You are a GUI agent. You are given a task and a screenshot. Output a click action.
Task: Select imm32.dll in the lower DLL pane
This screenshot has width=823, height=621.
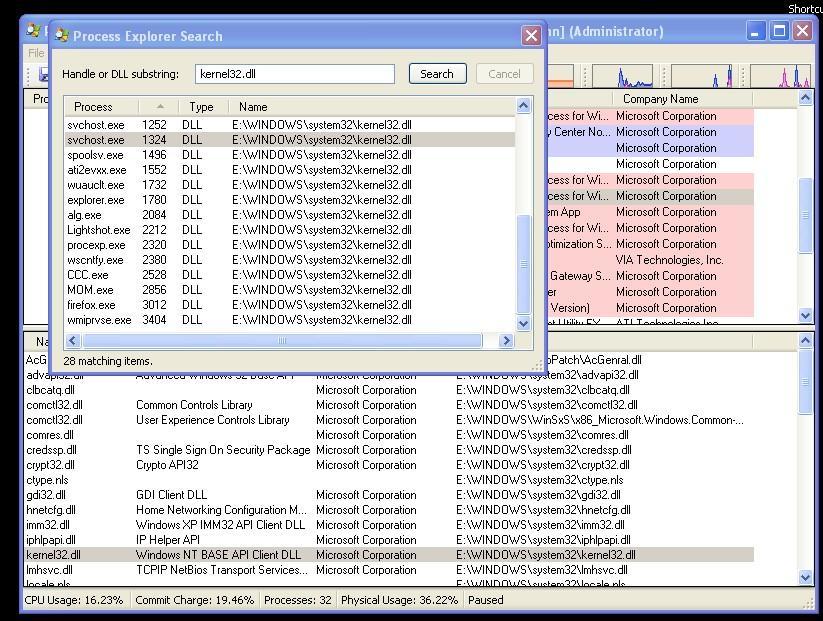click(389, 524)
